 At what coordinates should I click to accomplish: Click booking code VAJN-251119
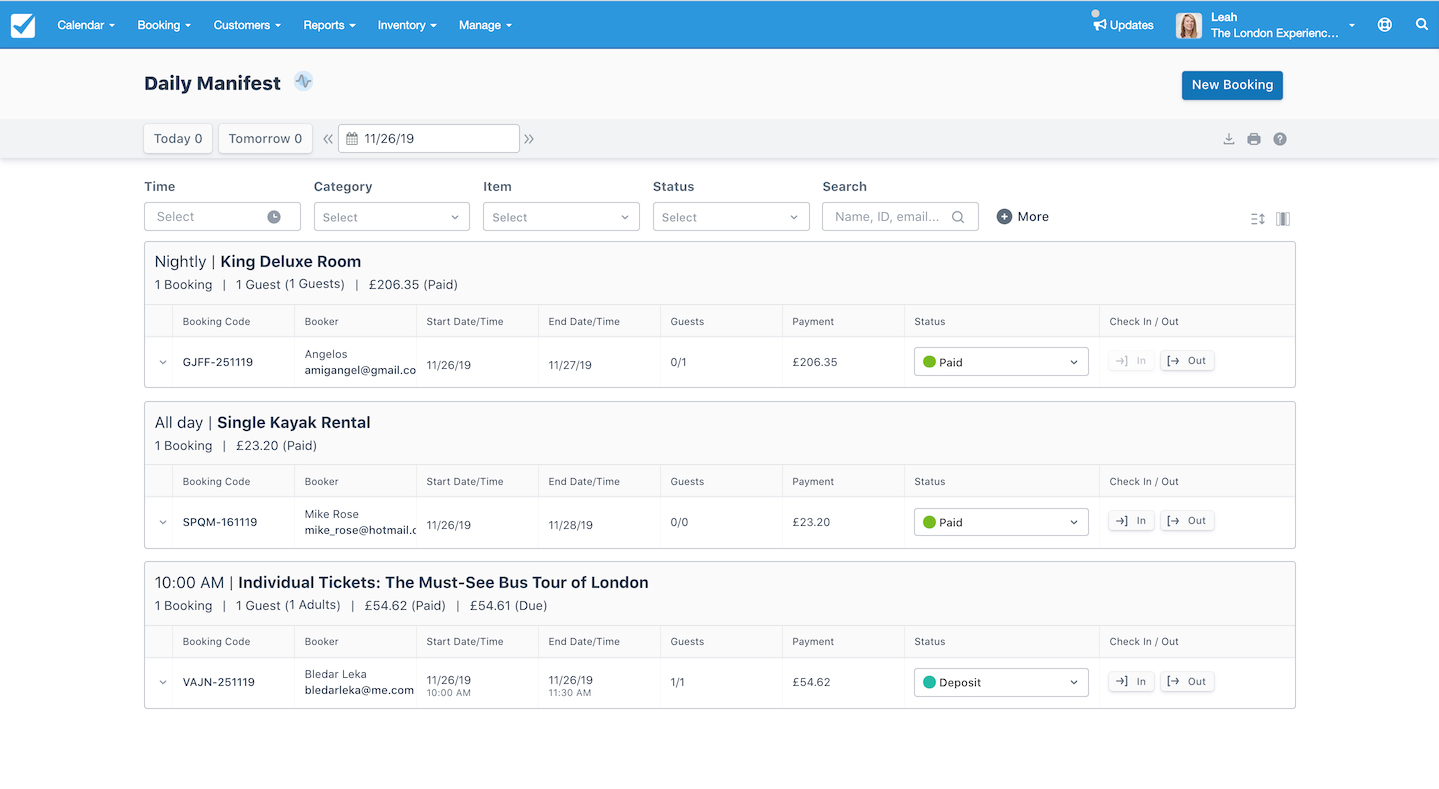click(x=219, y=682)
